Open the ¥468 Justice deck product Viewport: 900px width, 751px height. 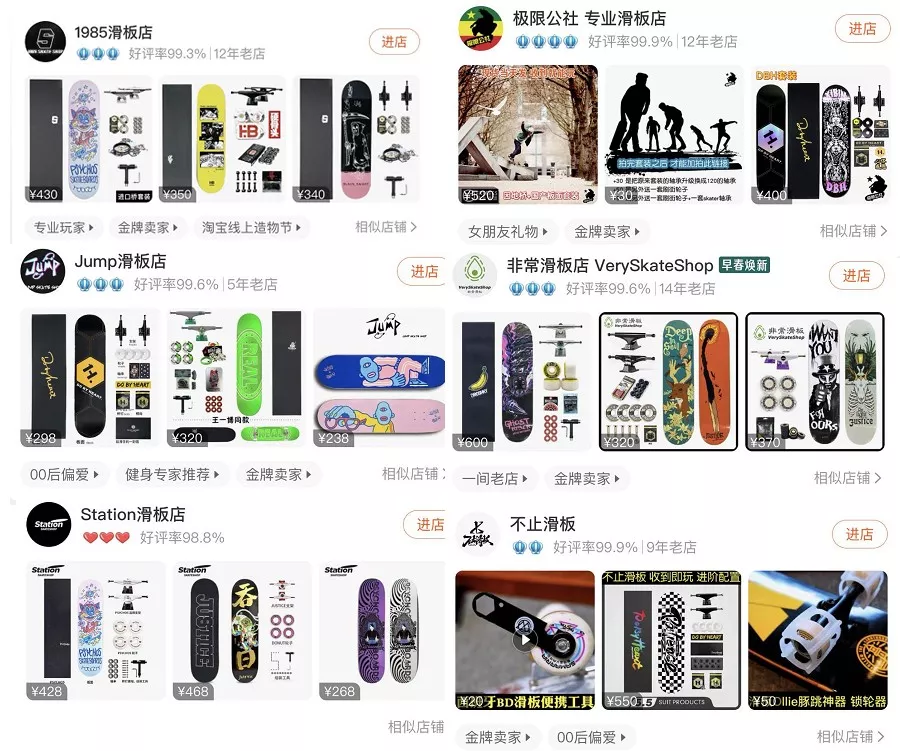(242, 630)
